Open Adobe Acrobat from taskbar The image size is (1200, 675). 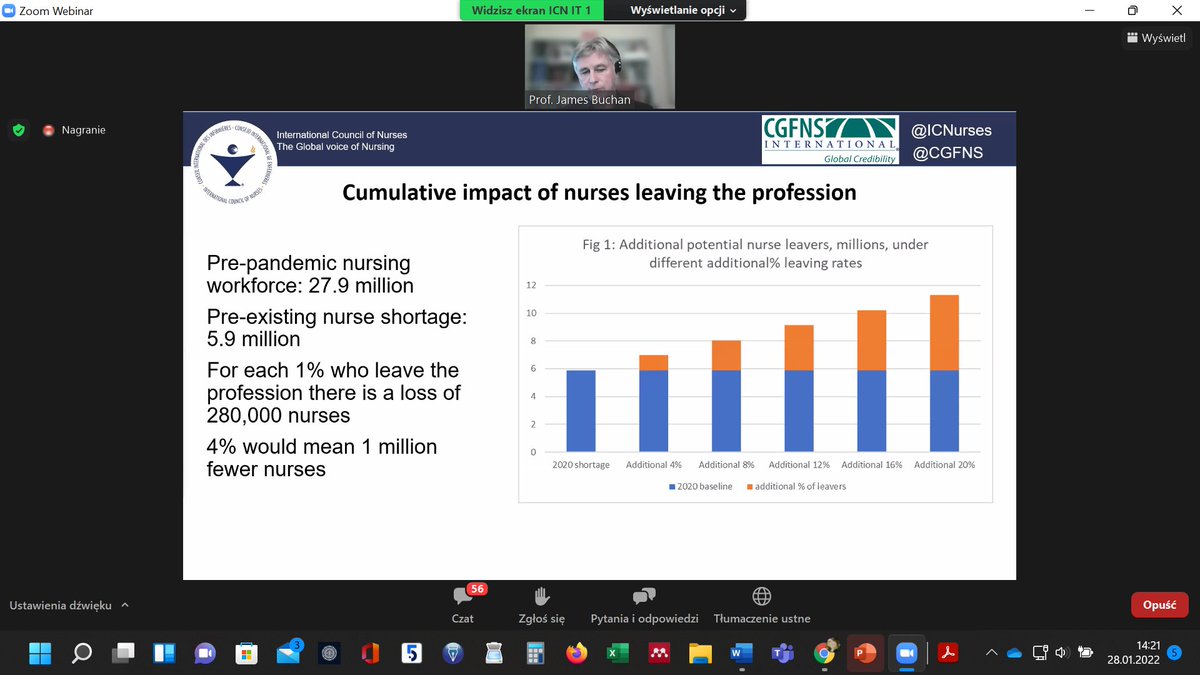(947, 653)
